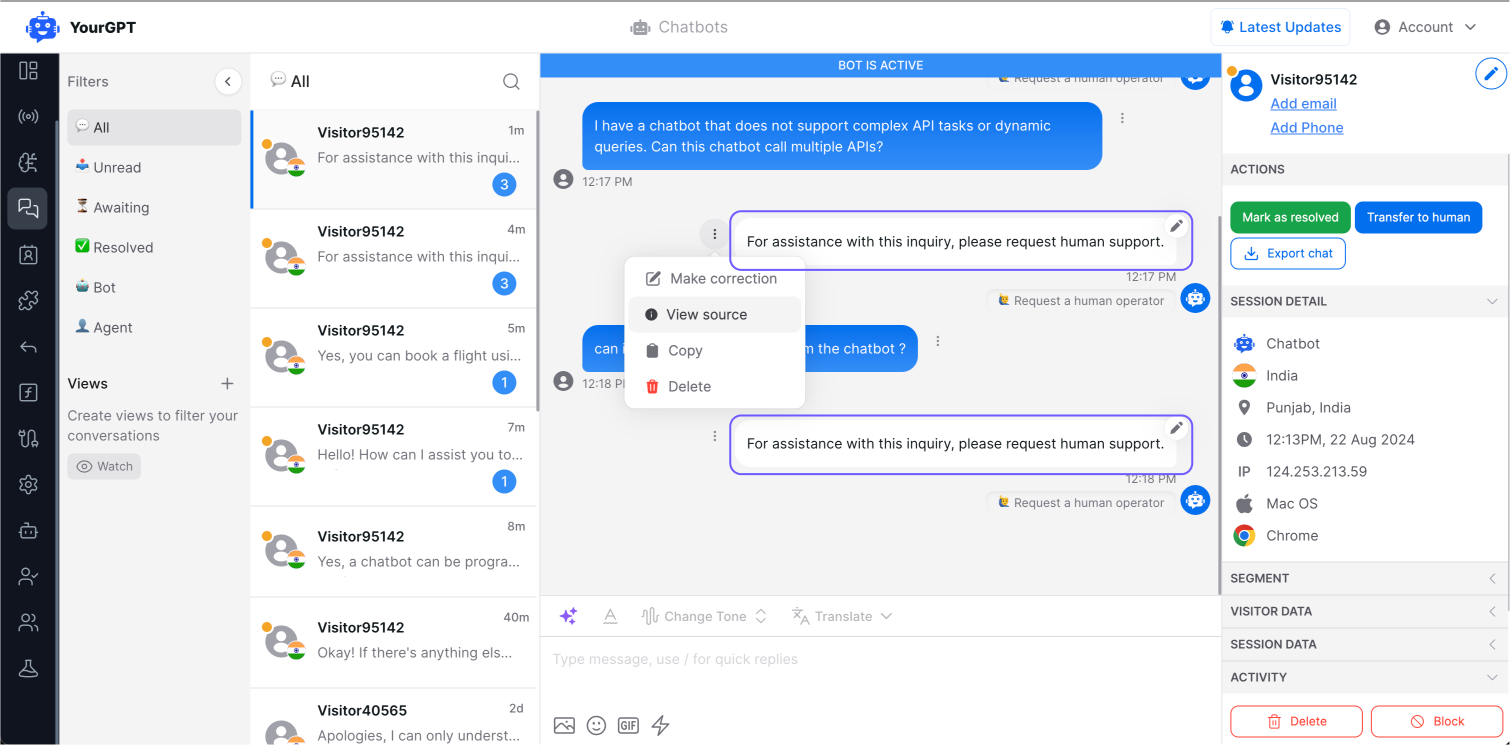Open the Change Tone dropdown

click(x=704, y=616)
